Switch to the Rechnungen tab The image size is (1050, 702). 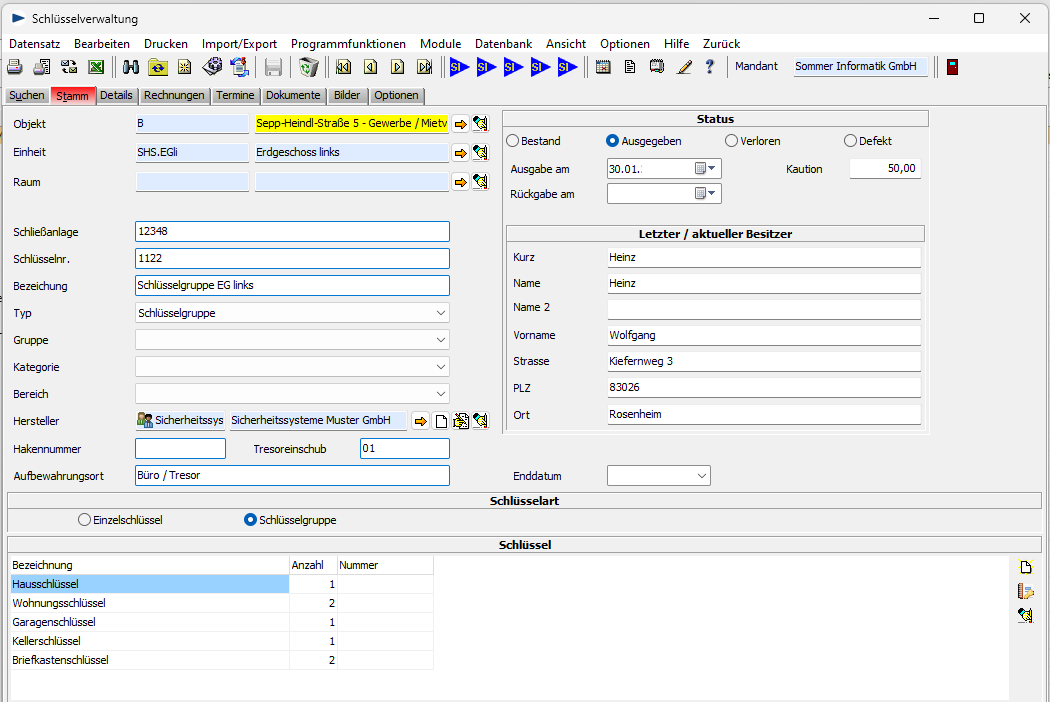pos(174,96)
